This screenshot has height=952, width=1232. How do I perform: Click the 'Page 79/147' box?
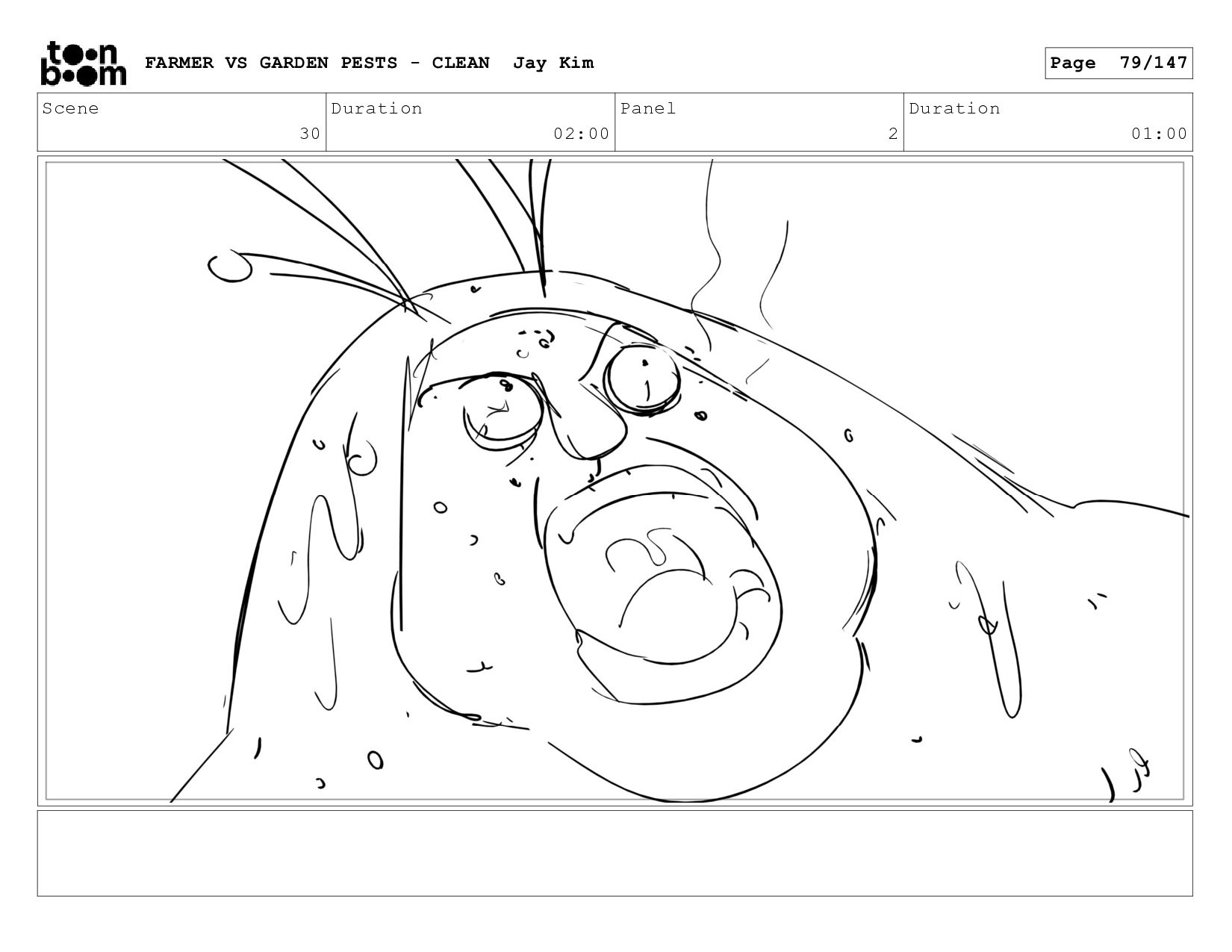click(1119, 63)
